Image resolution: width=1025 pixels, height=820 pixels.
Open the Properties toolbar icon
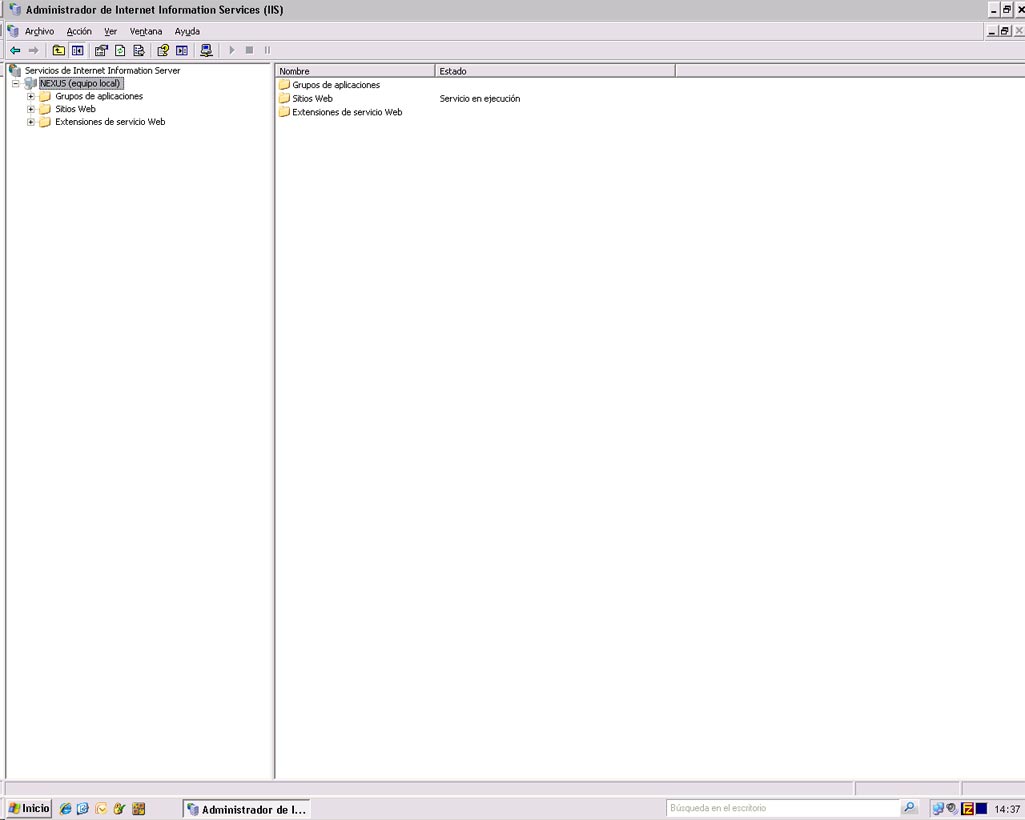coord(101,50)
